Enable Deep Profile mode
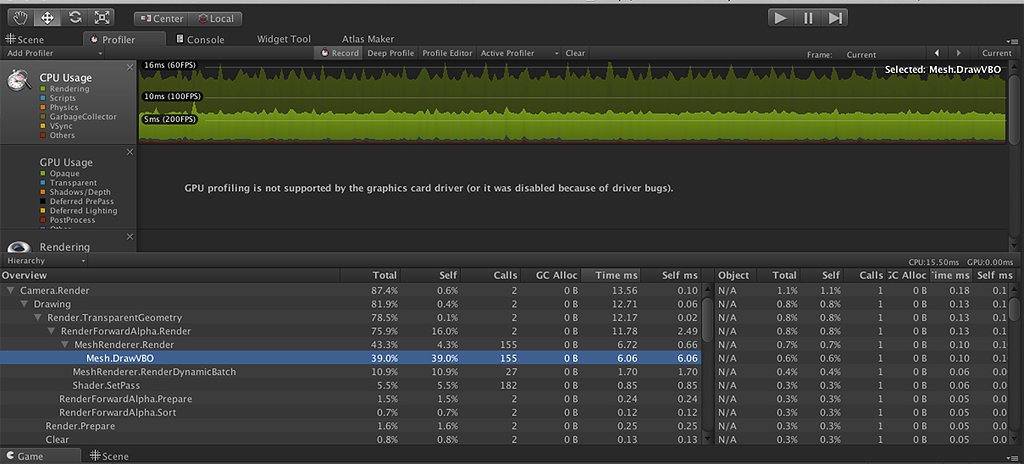The image size is (1024, 464). tap(390, 53)
